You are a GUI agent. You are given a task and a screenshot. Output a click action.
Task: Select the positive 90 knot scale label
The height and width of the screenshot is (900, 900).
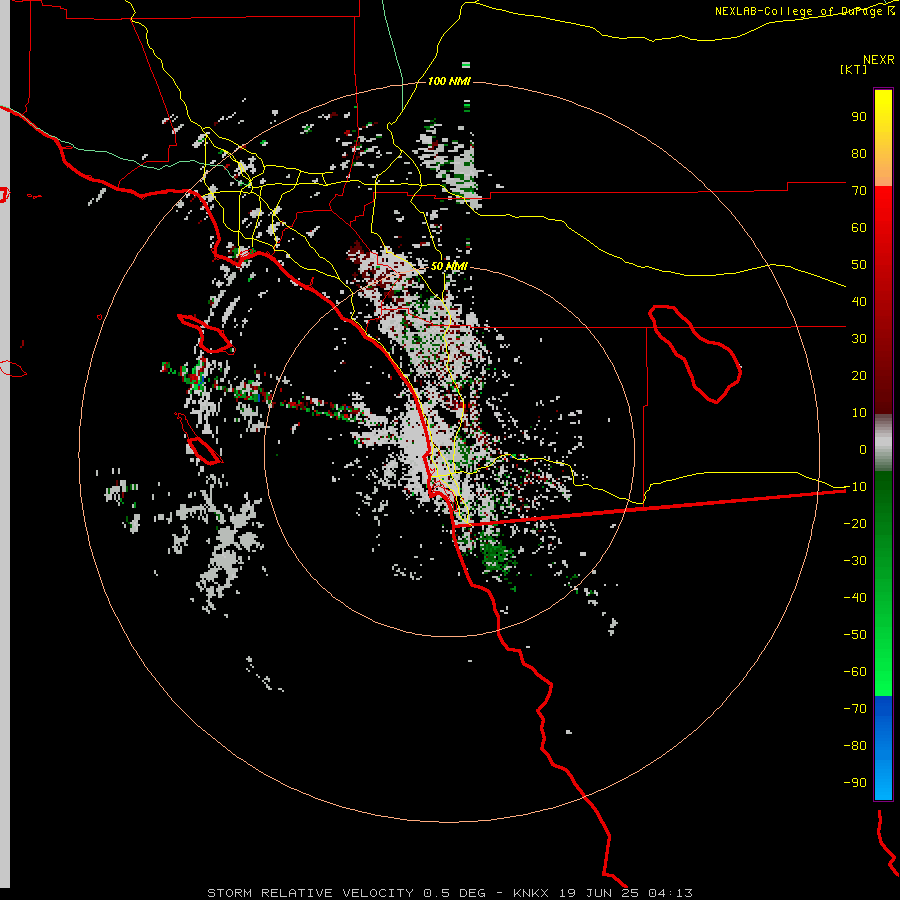(x=859, y=117)
